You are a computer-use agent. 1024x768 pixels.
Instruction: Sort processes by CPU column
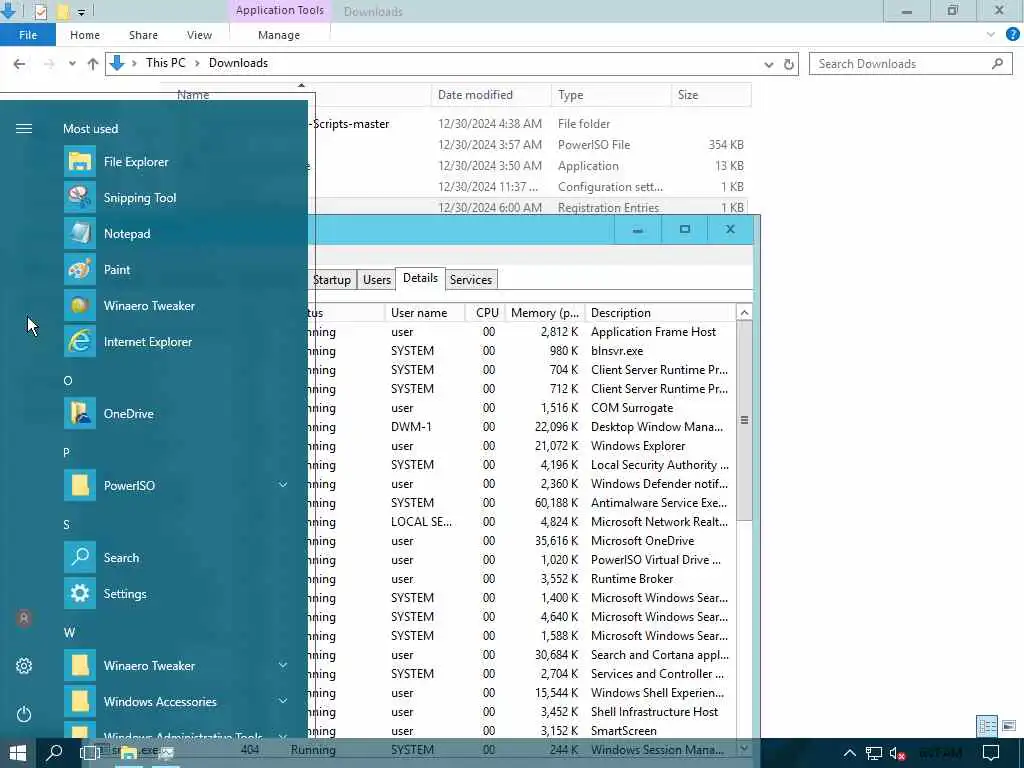pyautogui.click(x=484, y=313)
